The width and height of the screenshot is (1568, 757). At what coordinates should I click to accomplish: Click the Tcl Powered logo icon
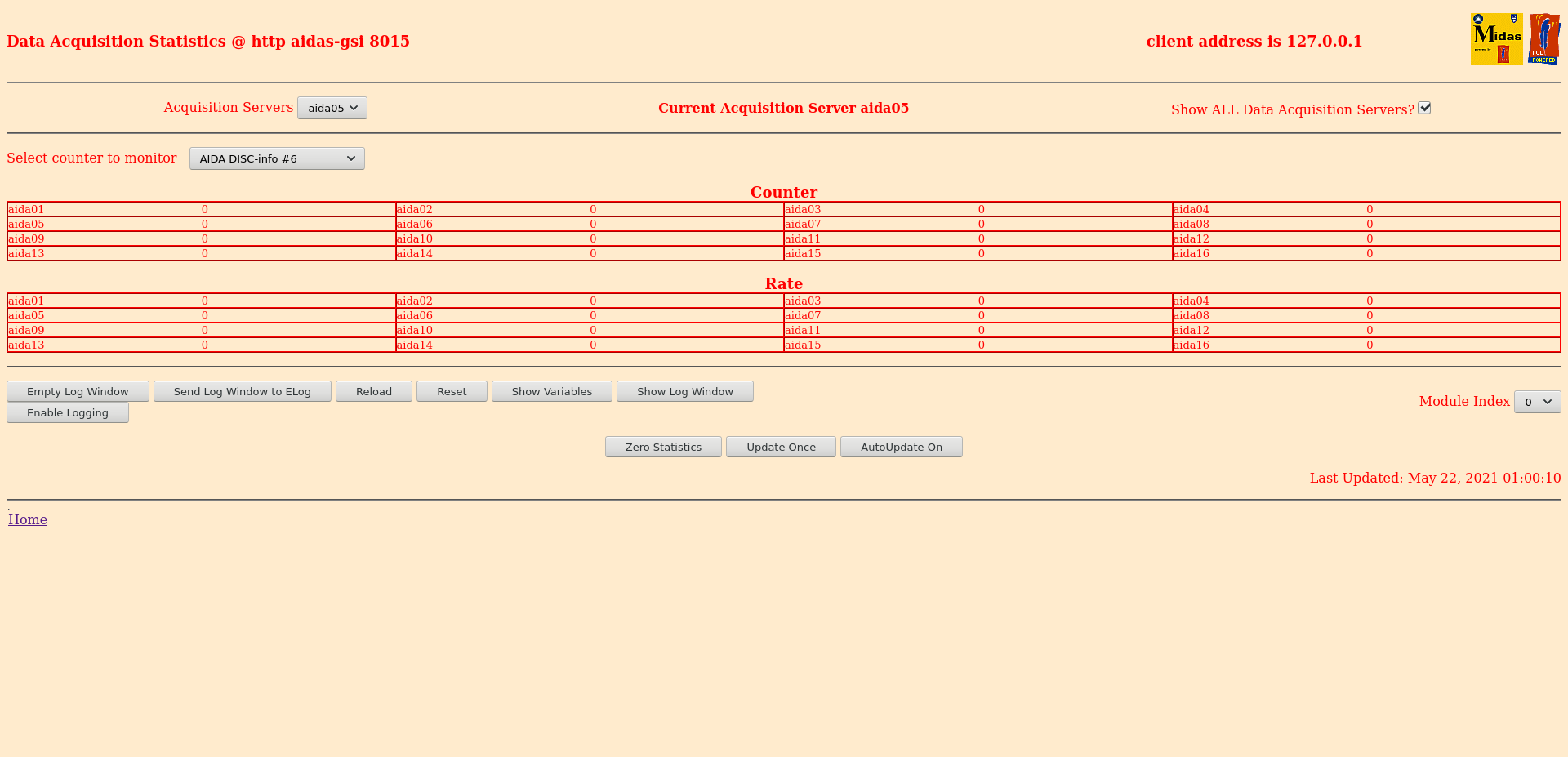(1543, 39)
